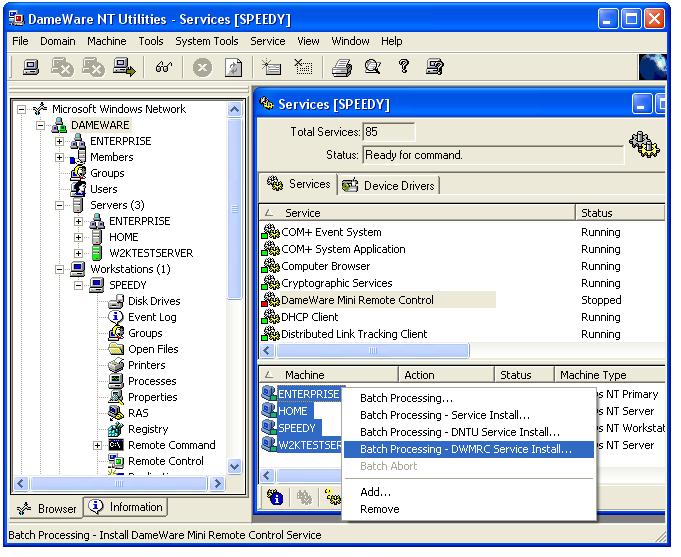Click the new item list toolbar icon
Screen dimensions: 681x557
point(271,67)
